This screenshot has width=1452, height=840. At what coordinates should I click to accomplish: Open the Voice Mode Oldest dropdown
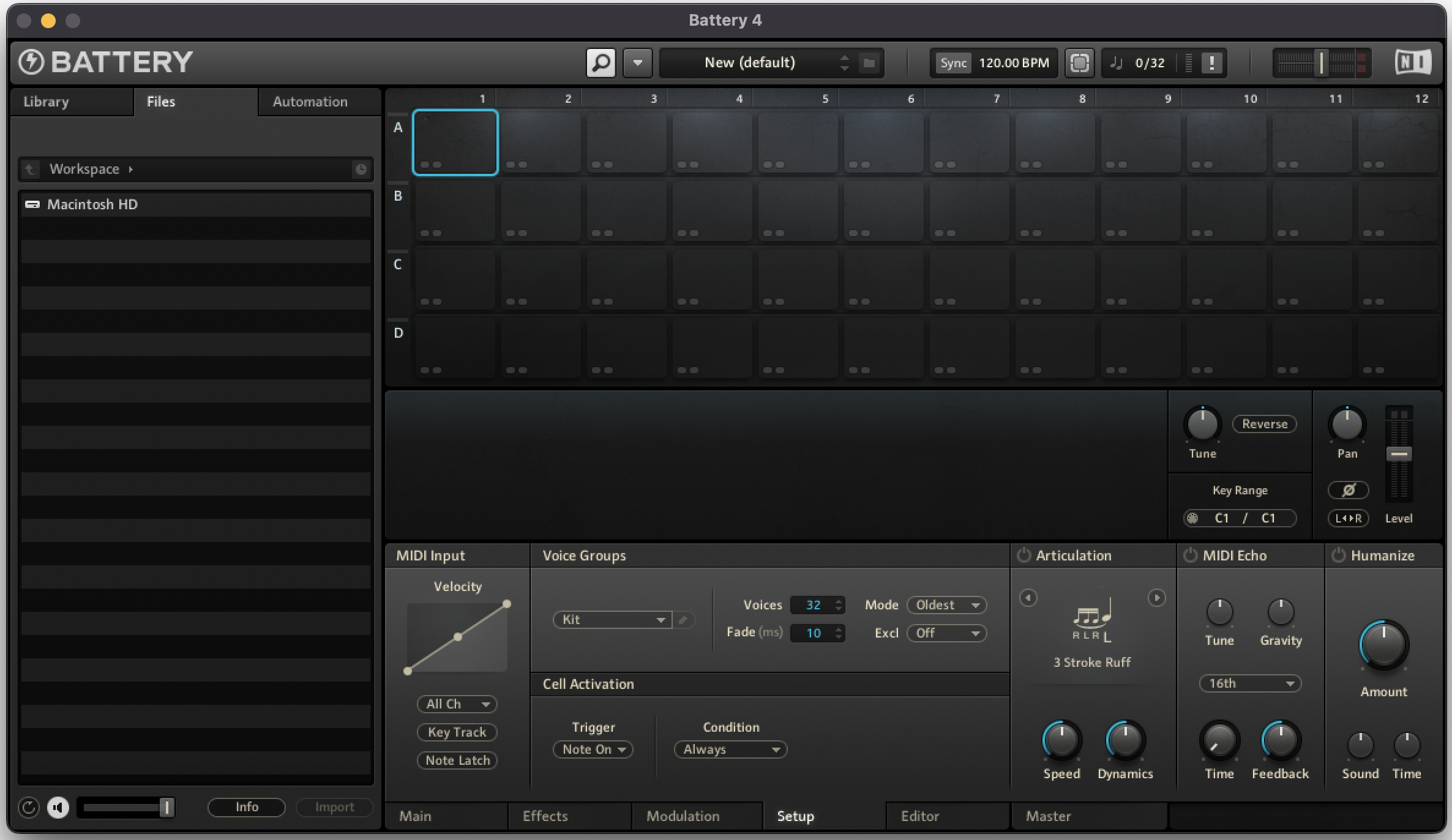(946, 605)
